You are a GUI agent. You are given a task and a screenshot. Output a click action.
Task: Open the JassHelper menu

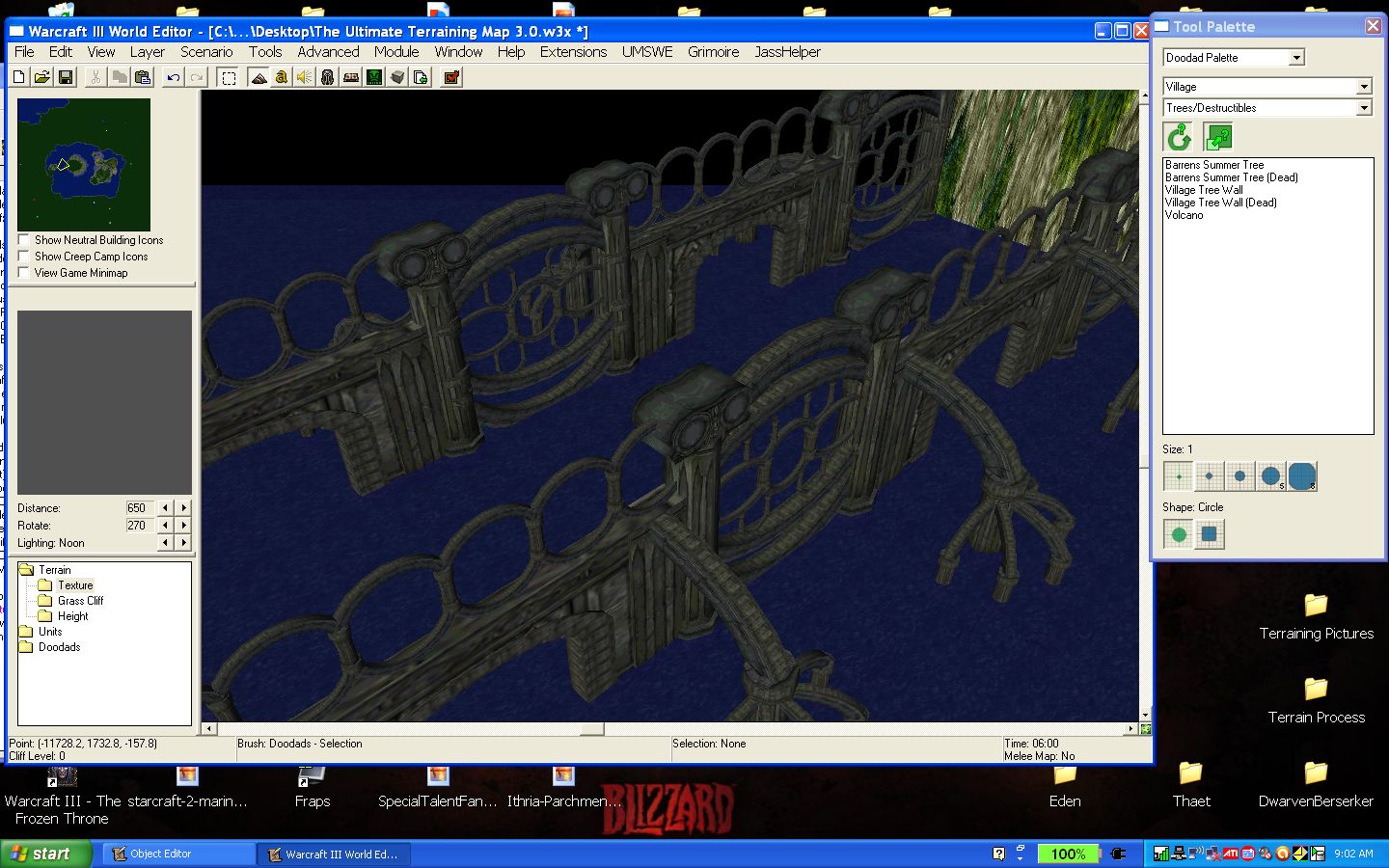tap(788, 52)
